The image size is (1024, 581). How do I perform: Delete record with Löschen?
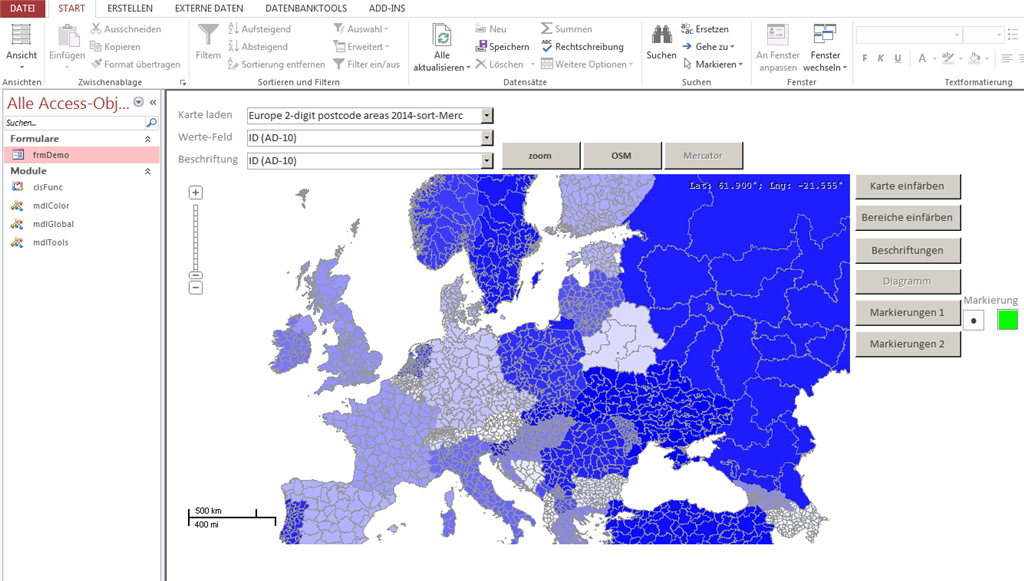pos(500,64)
